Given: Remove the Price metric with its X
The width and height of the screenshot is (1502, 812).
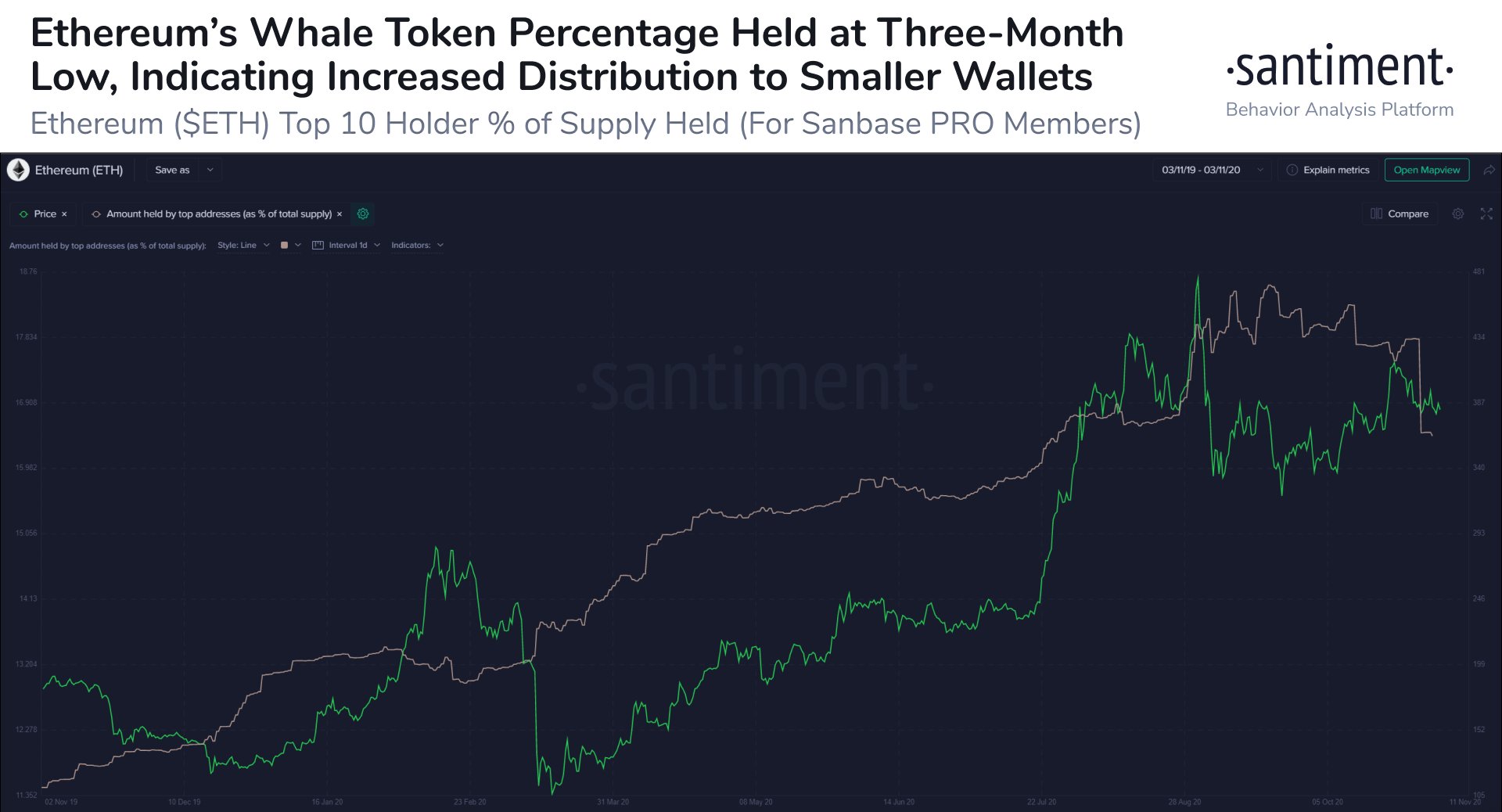Looking at the screenshot, I should coord(64,214).
